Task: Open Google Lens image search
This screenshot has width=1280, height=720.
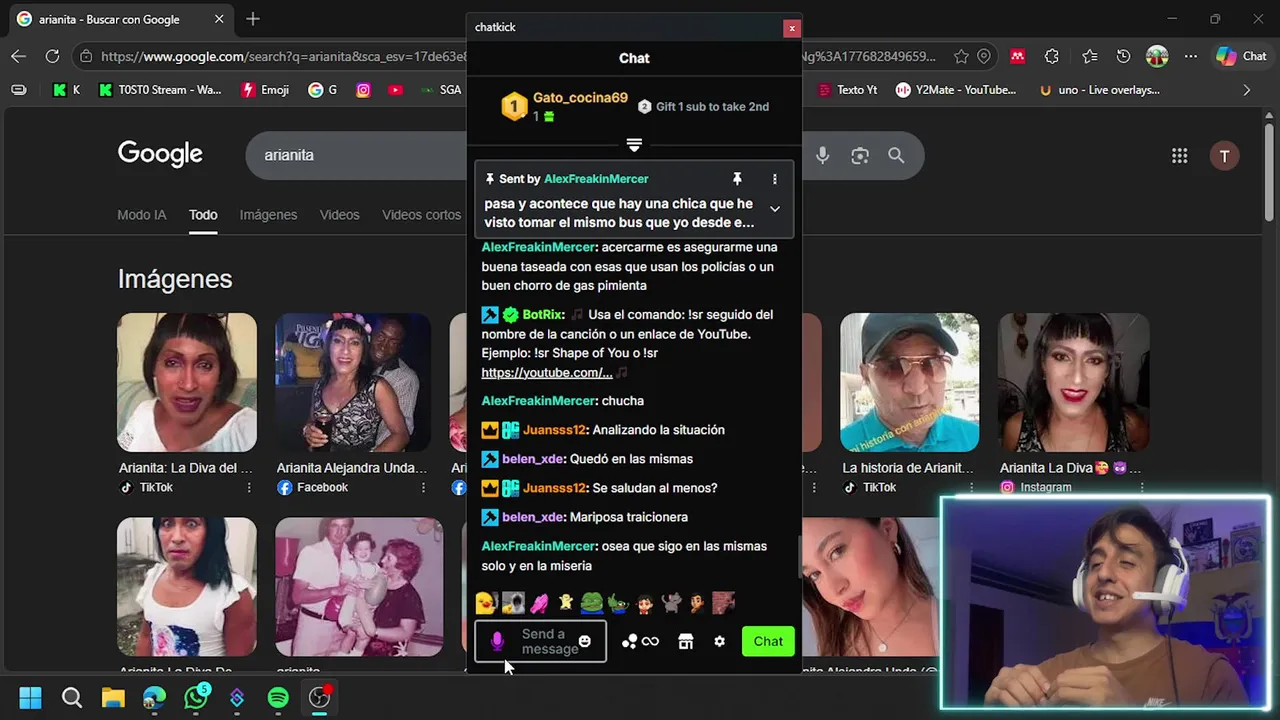Action: [x=860, y=155]
